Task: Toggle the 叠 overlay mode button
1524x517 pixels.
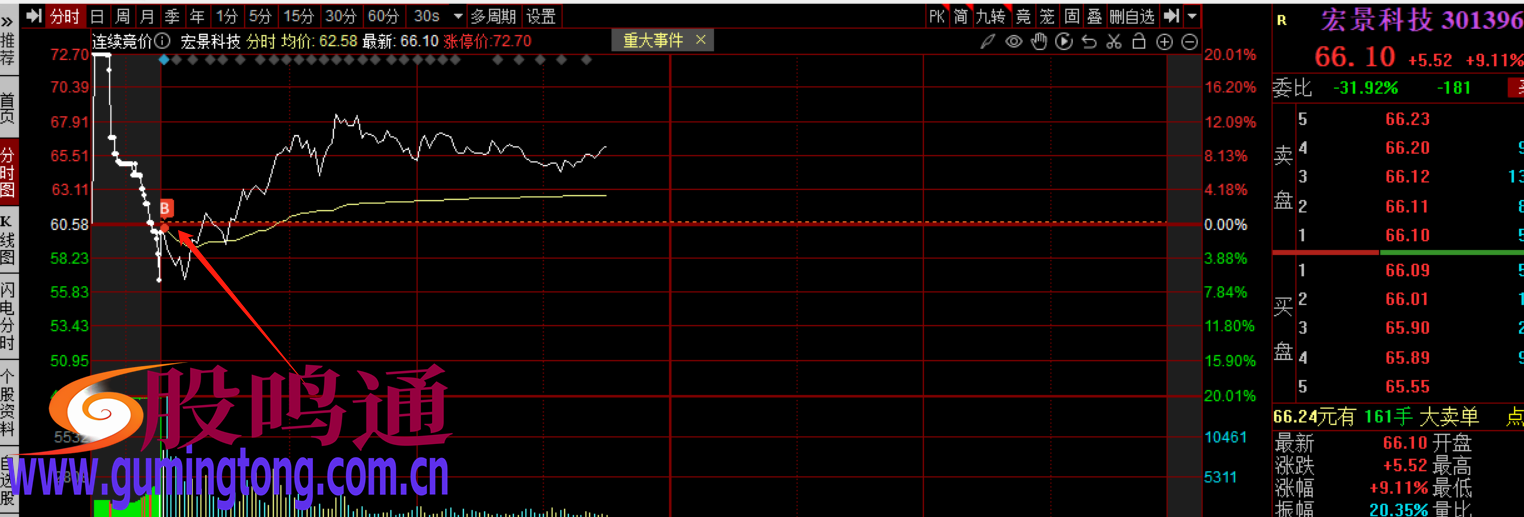Action: point(1095,16)
